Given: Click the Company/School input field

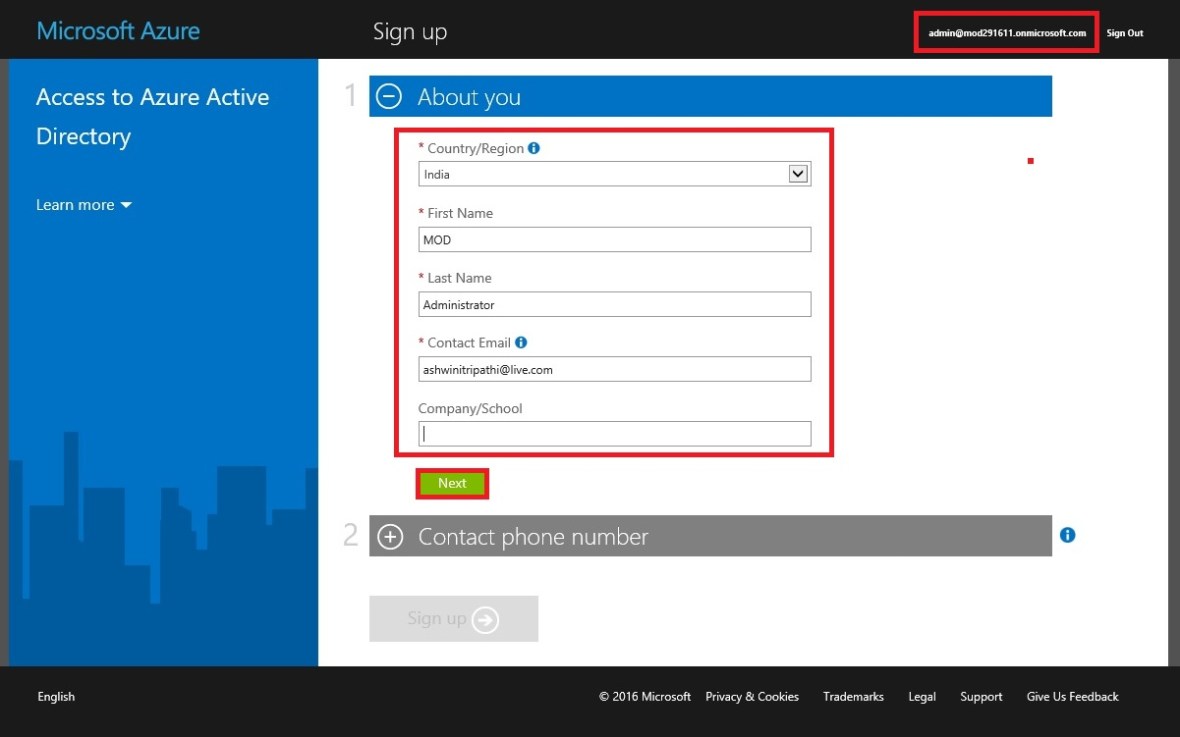Looking at the screenshot, I should [614, 434].
